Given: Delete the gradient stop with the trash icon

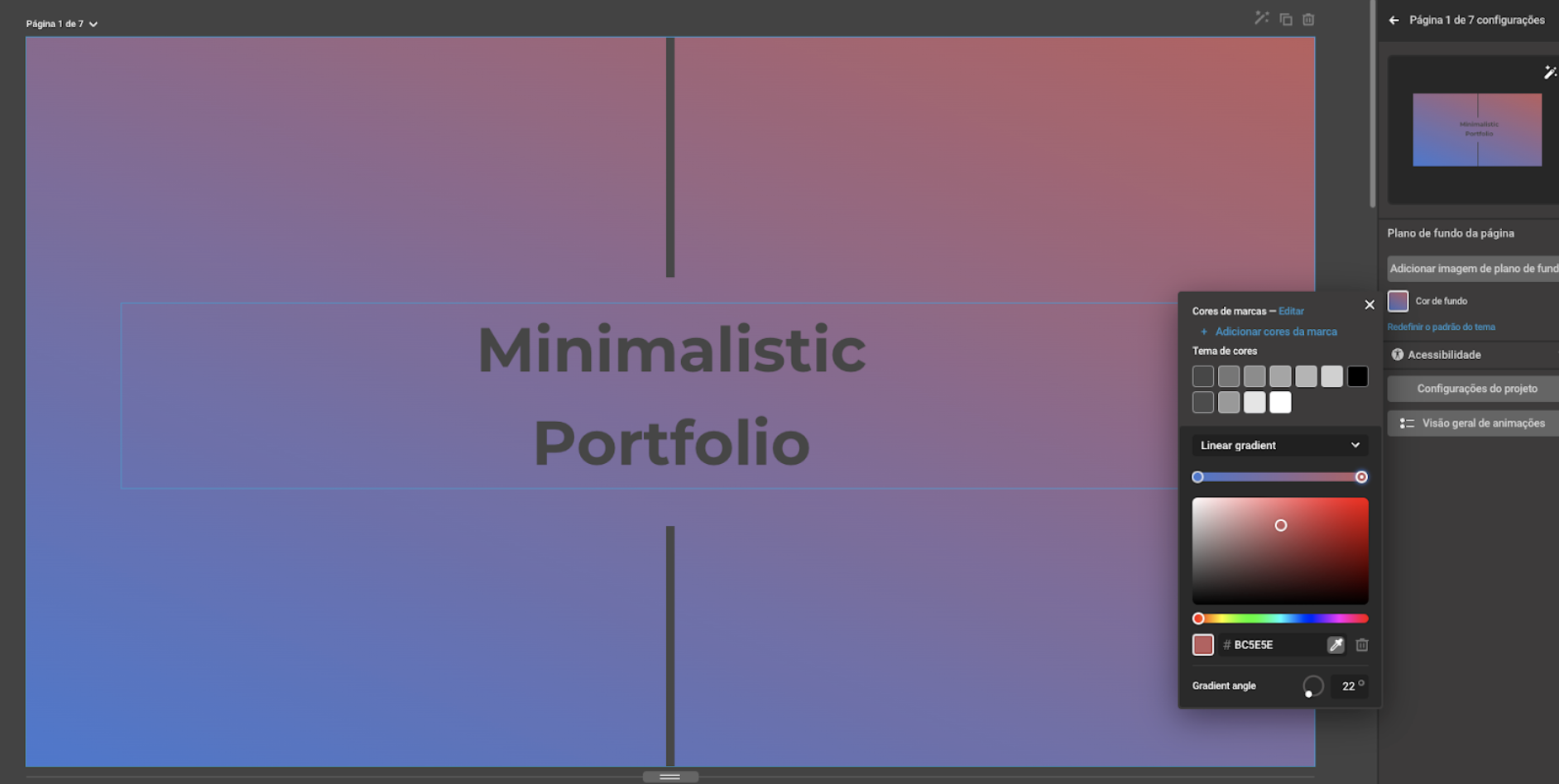Looking at the screenshot, I should click(1362, 645).
